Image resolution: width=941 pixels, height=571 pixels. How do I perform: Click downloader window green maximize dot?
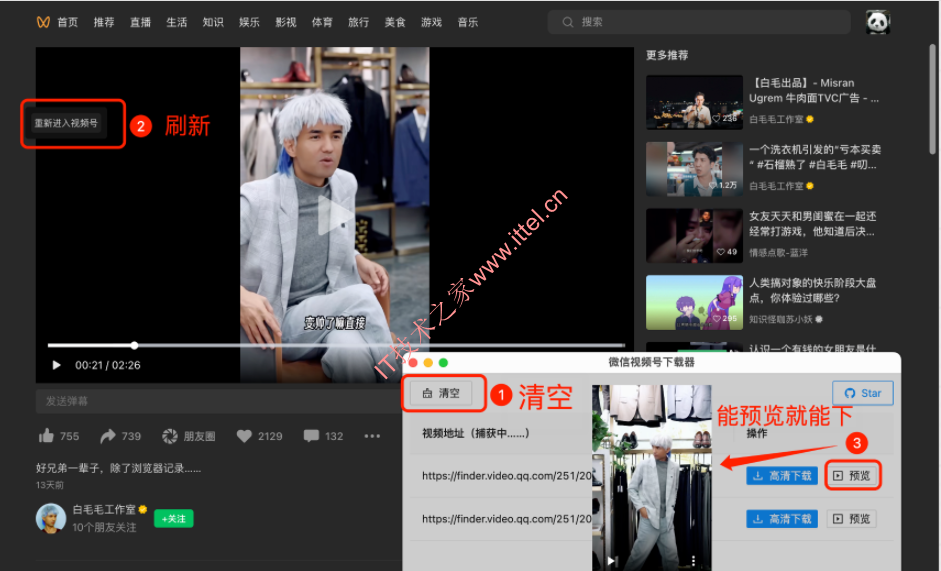click(443, 363)
